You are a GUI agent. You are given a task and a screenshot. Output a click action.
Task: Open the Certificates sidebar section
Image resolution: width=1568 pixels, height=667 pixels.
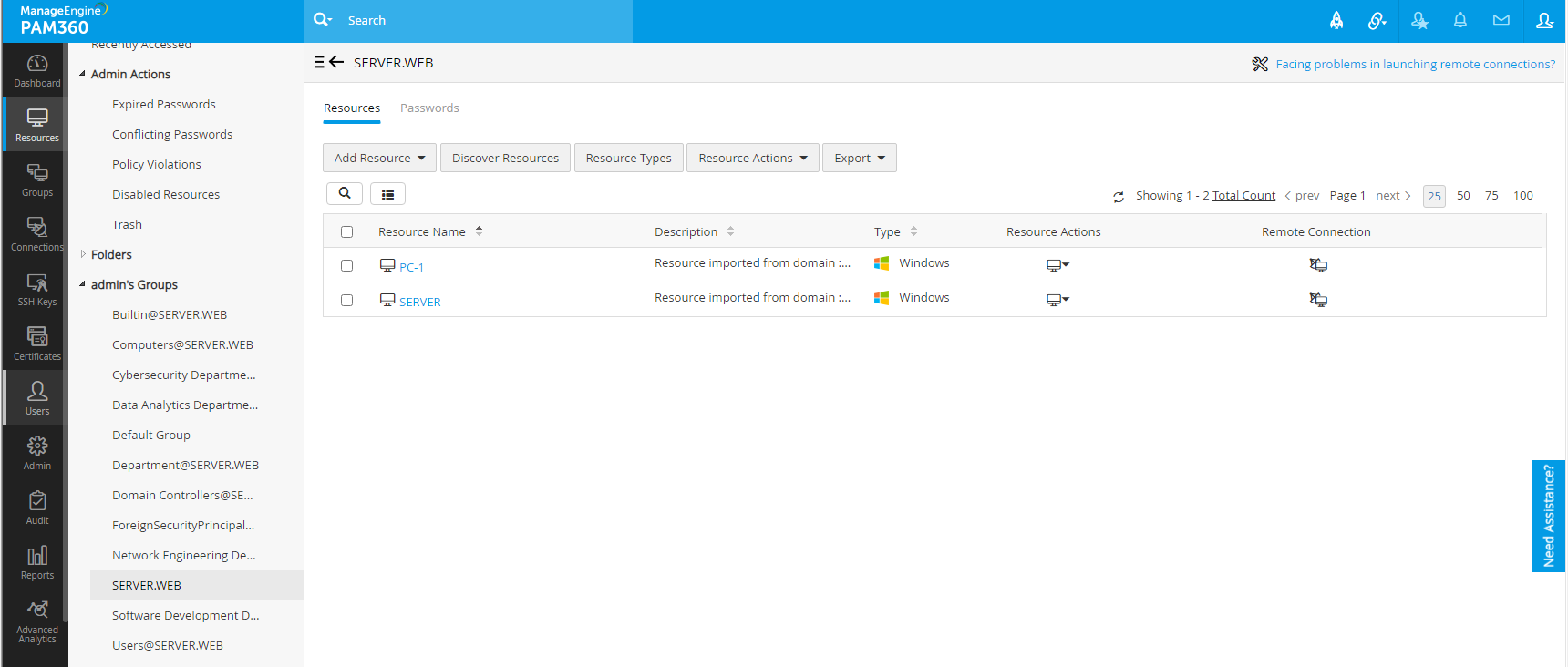tap(36, 344)
